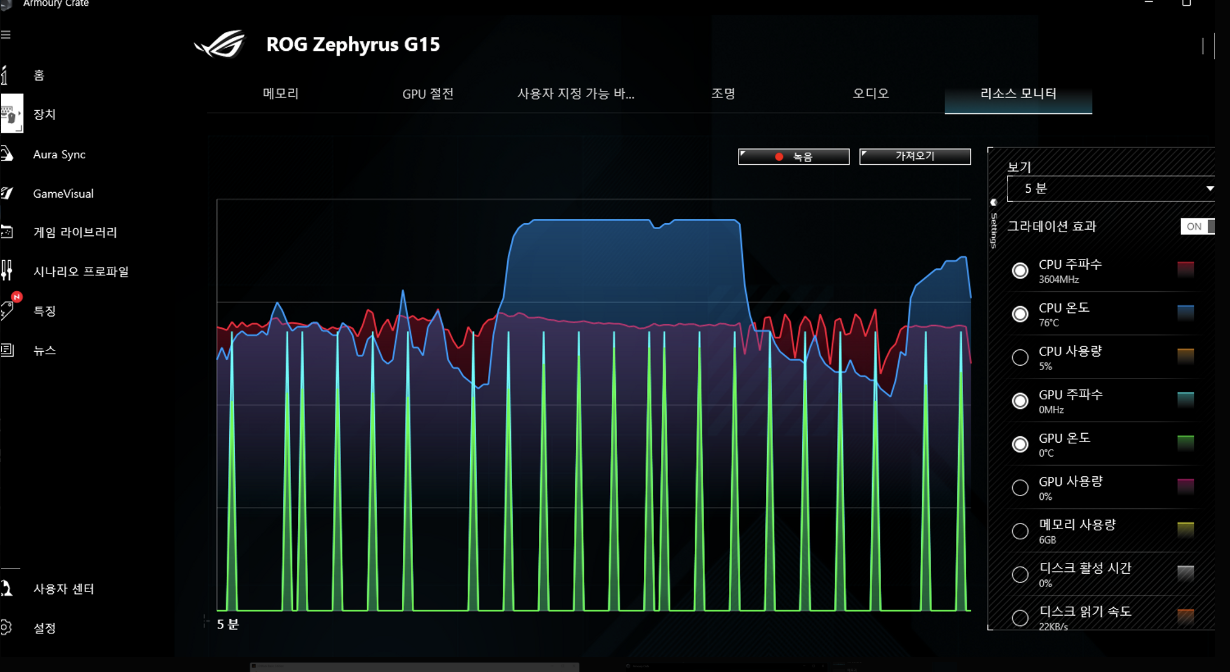The height and width of the screenshot is (672, 1230).
Task: Click GPU 온도 green color swatch
Action: coord(1185,443)
